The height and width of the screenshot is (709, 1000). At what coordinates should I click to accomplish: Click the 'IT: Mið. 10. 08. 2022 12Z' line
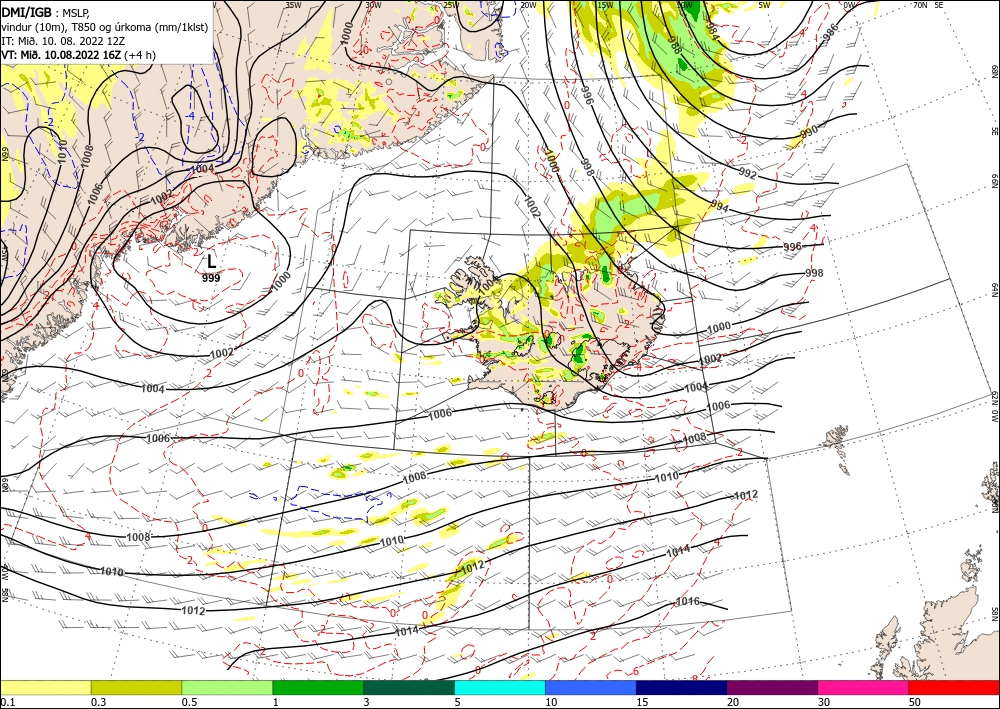63,41
